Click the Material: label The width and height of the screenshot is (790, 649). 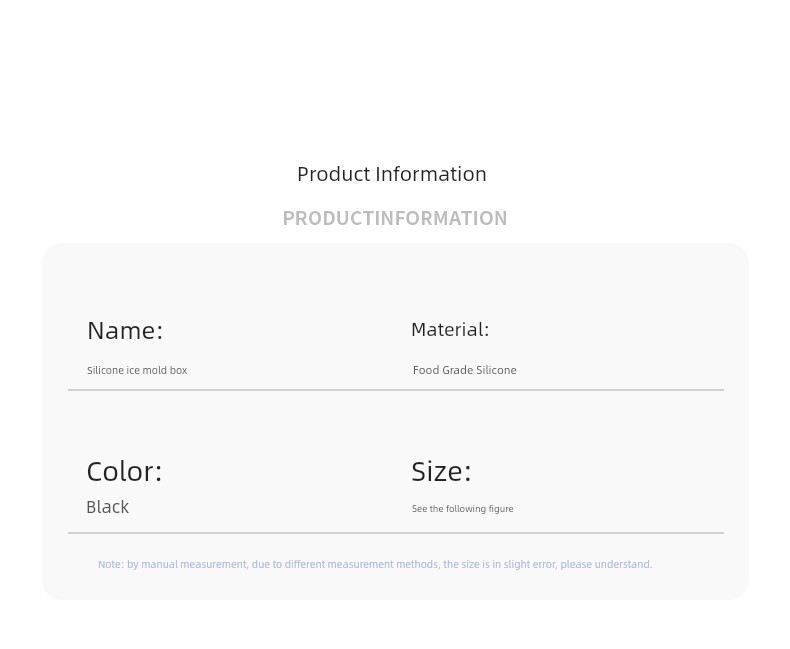click(x=450, y=330)
